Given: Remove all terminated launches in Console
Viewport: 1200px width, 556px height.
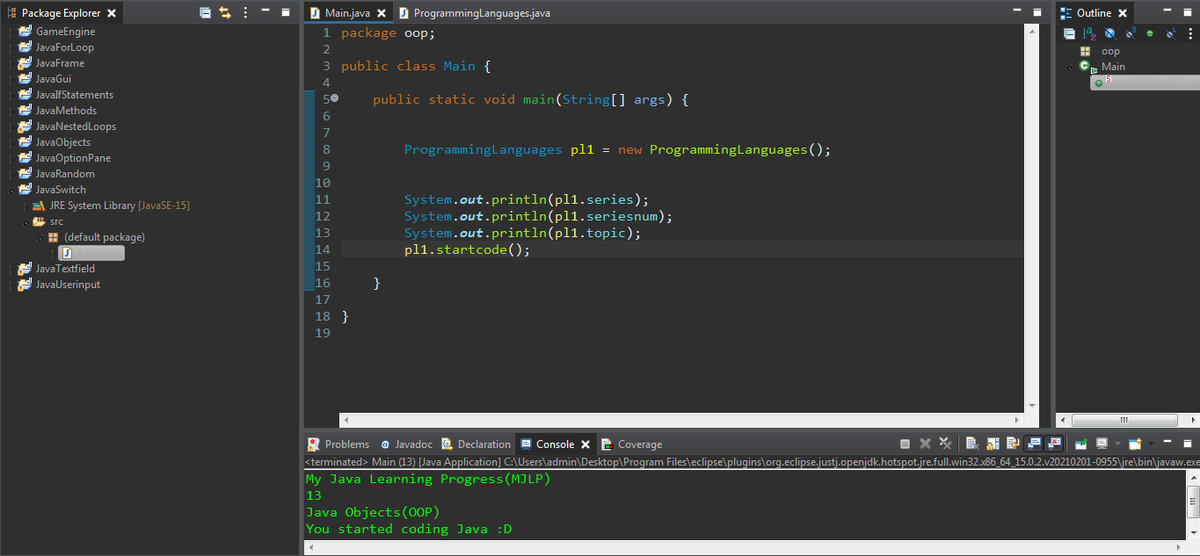Looking at the screenshot, I should (945, 444).
